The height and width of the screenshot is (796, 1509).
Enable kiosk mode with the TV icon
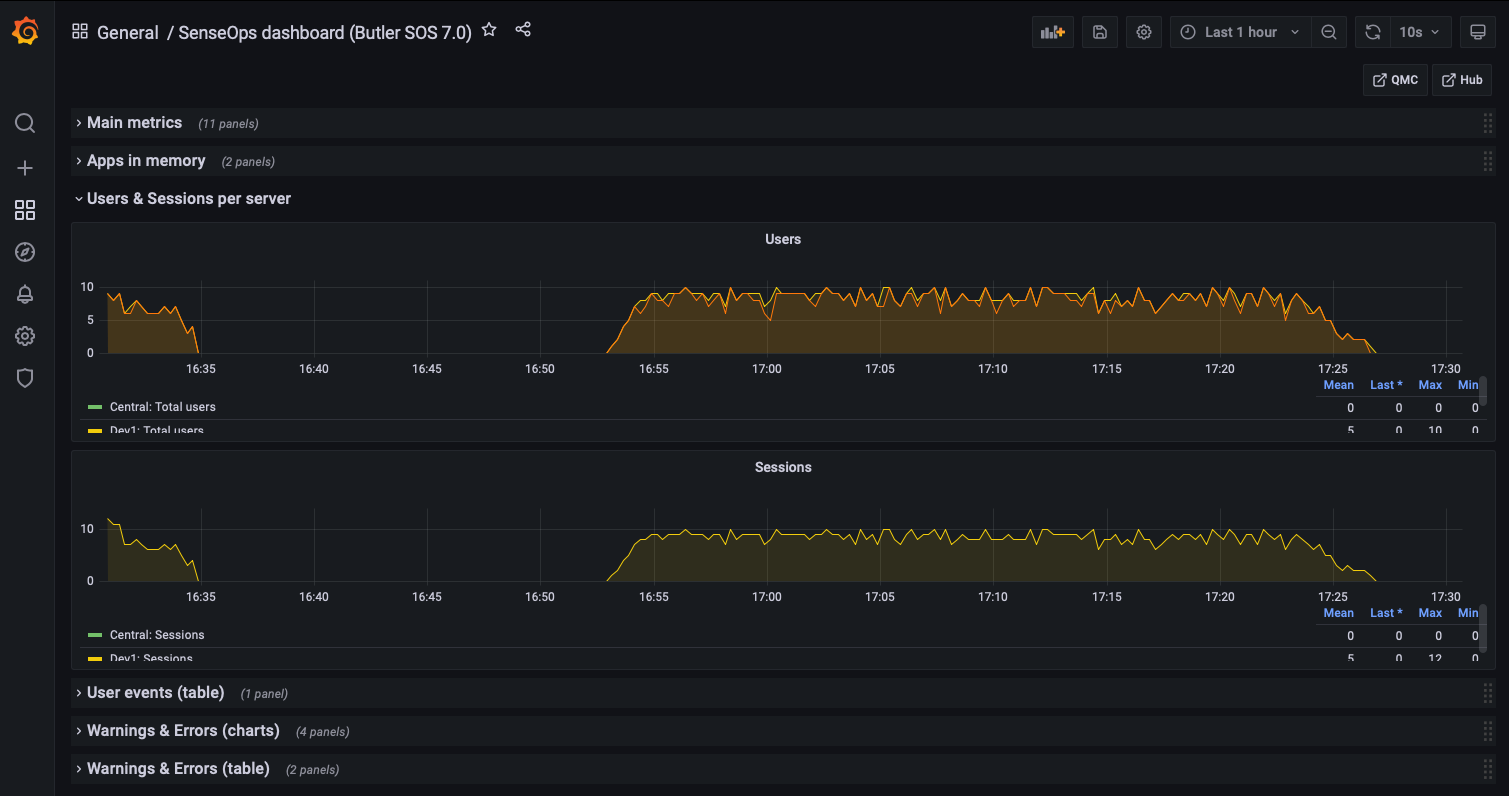(1478, 31)
